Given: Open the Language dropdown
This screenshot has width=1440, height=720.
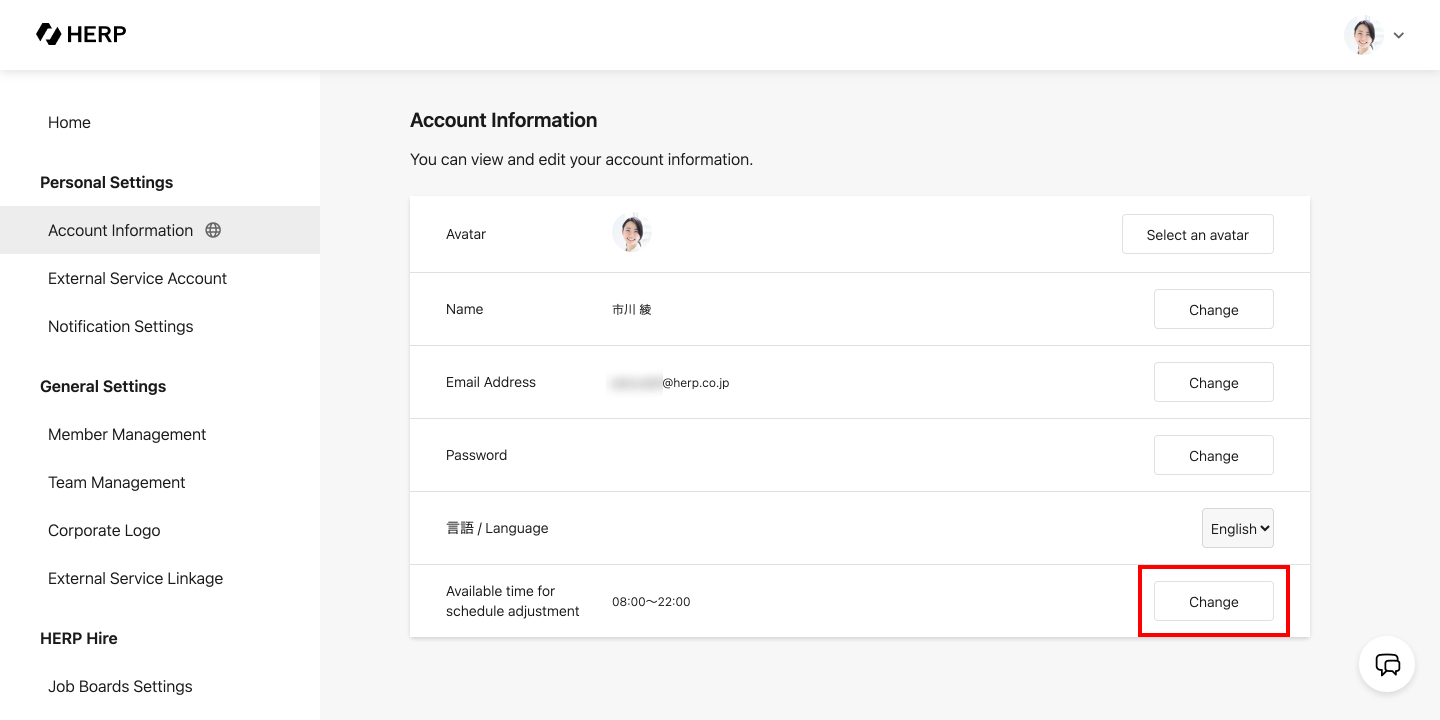Looking at the screenshot, I should [x=1237, y=528].
